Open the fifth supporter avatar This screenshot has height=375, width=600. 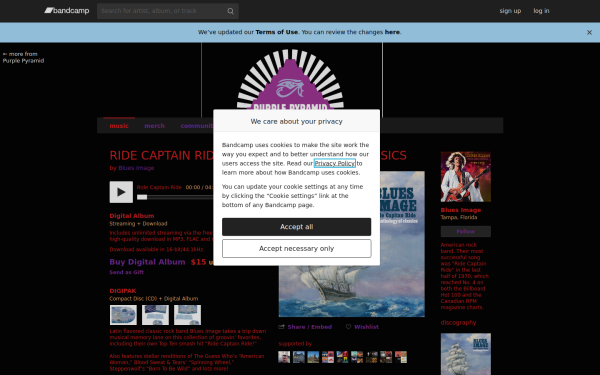point(342,357)
